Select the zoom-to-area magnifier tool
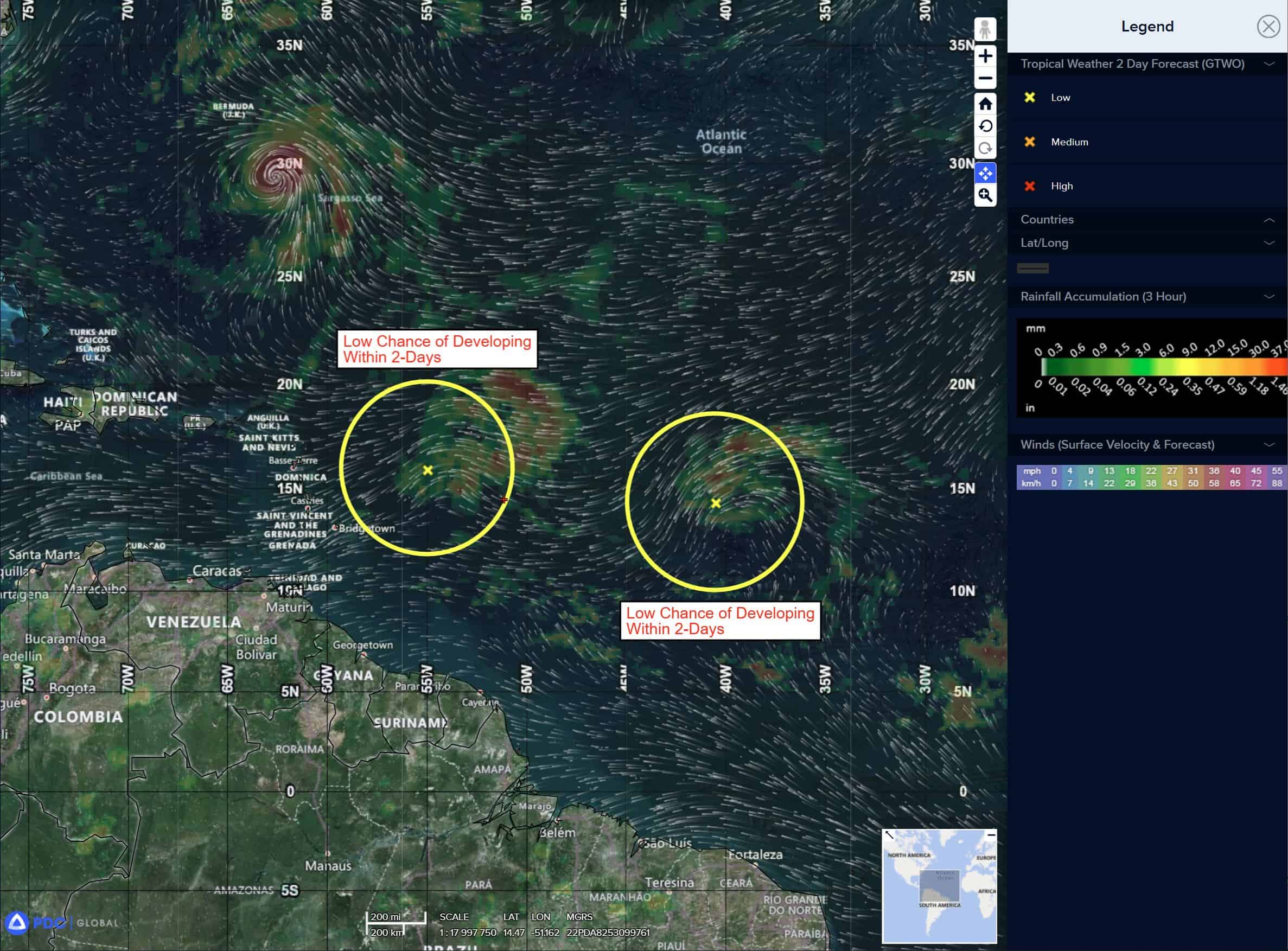 [x=985, y=196]
